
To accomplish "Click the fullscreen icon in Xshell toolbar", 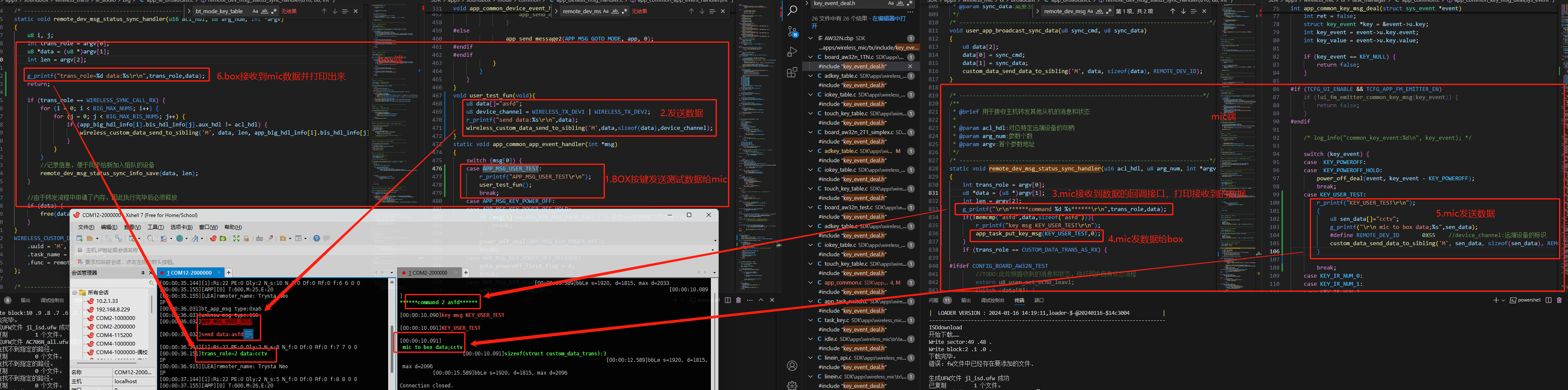I will tap(237, 238).
